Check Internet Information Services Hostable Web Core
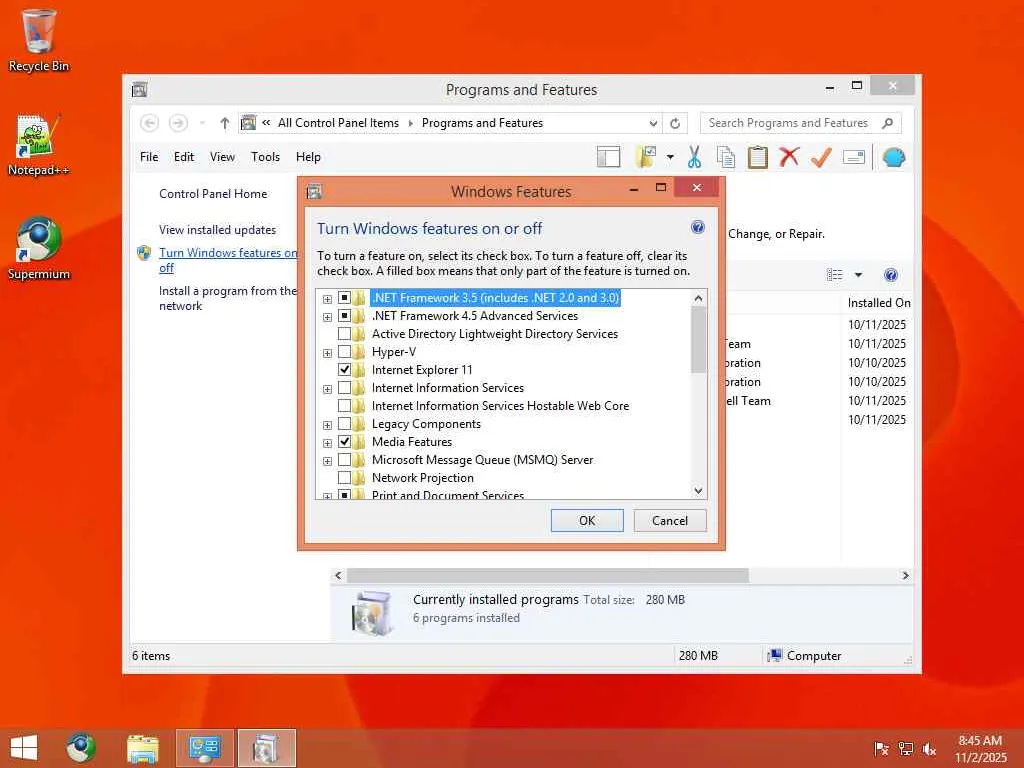1024x768 pixels. (344, 406)
